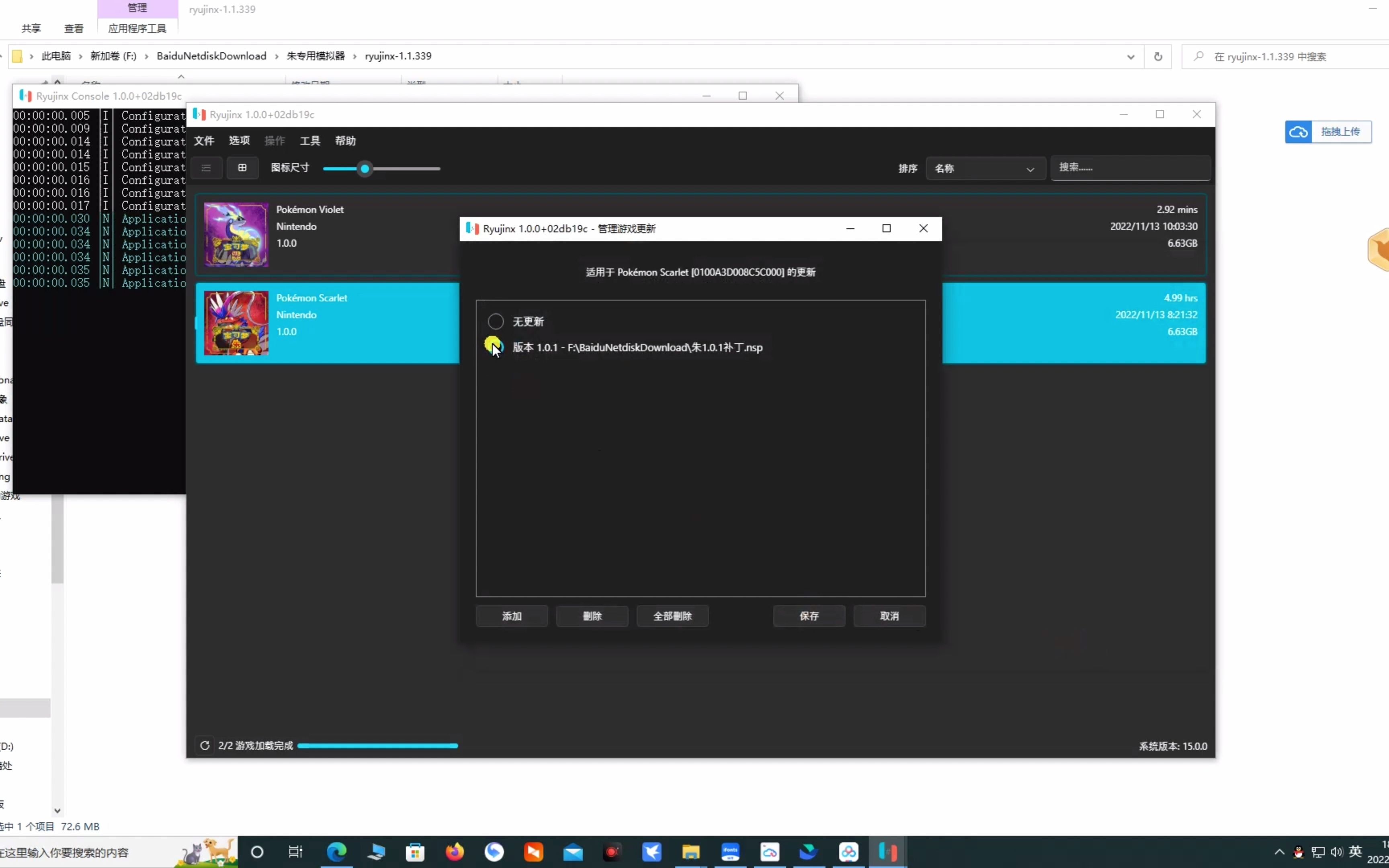The width and height of the screenshot is (1389, 868).
Task: Open the 操作 menu in Ryujinx
Action: coord(275,141)
